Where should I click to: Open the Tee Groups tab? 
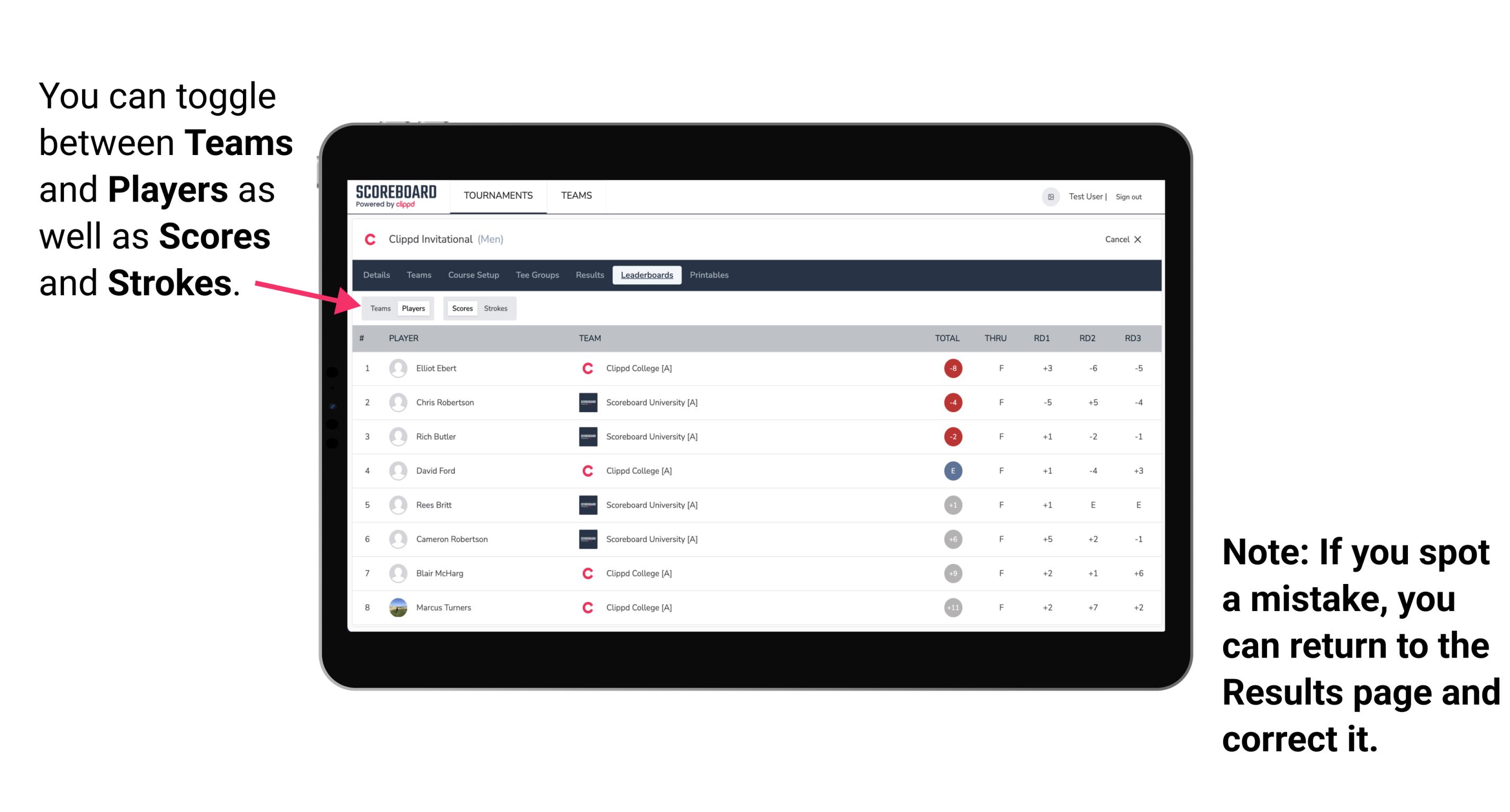pos(535,275)
